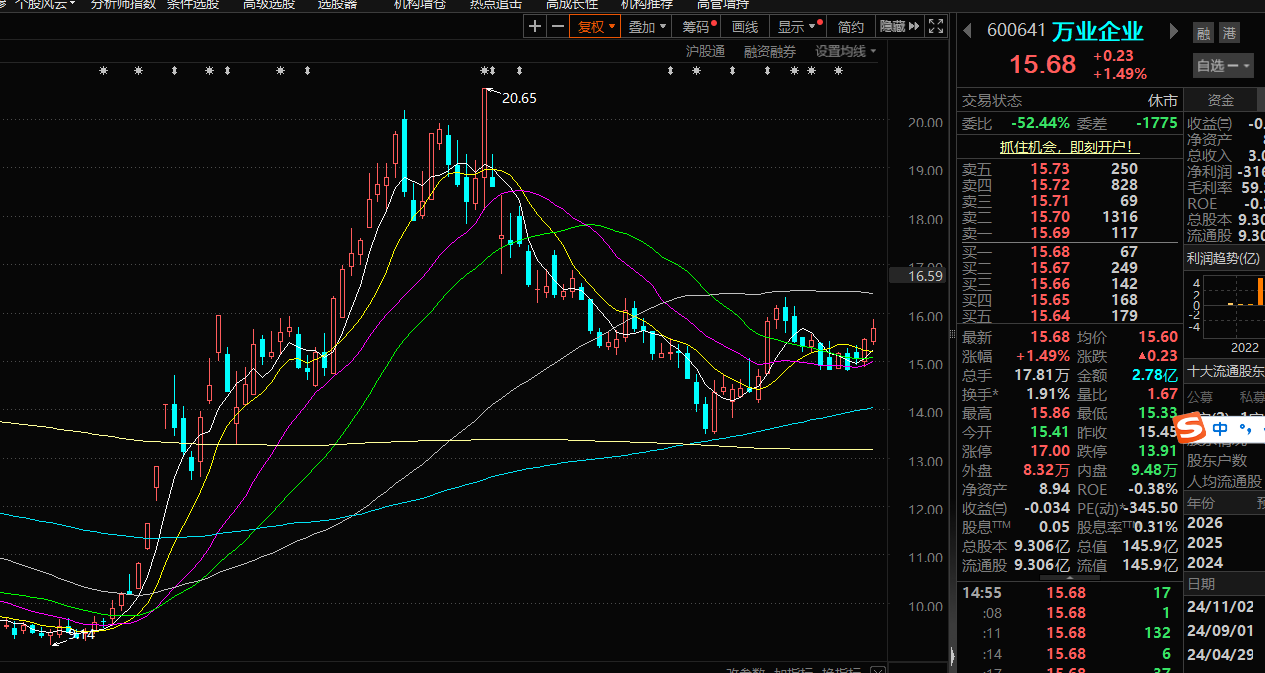The width and height of the screenshot is (1265, 673).
Task: Select the 卖四 15.72 order row
Action: pos(1069,185)
